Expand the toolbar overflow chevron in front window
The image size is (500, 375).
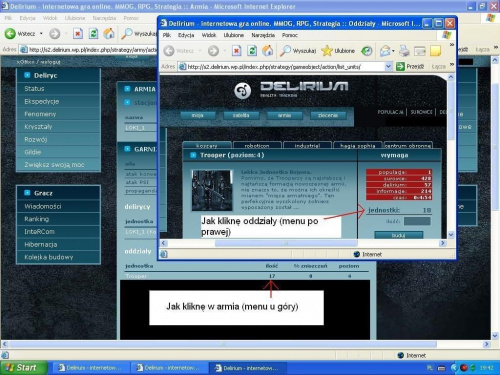452,45
